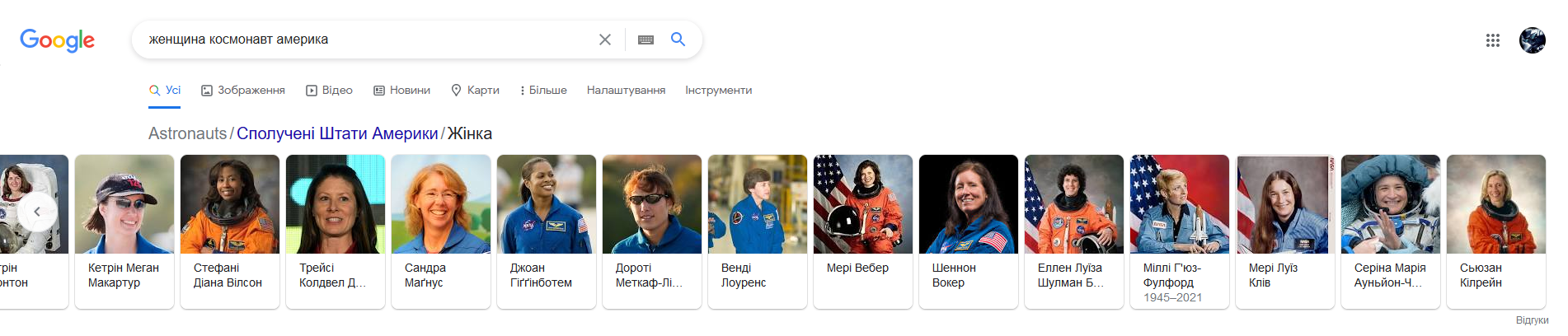Open the Інструменти search tools

coord(718,91)
